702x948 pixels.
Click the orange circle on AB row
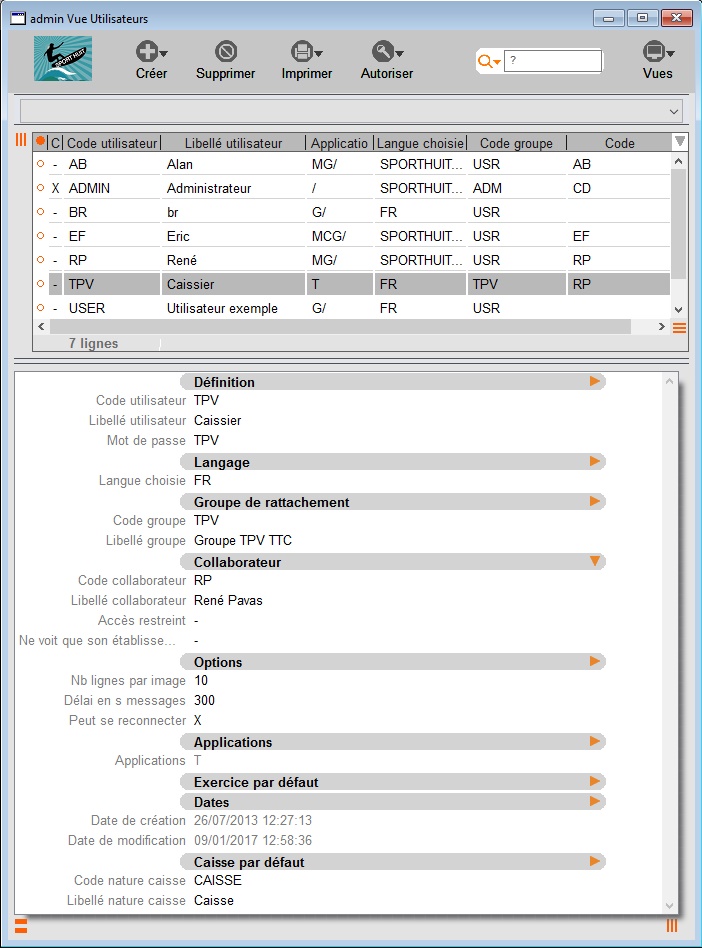coord(41,164)
